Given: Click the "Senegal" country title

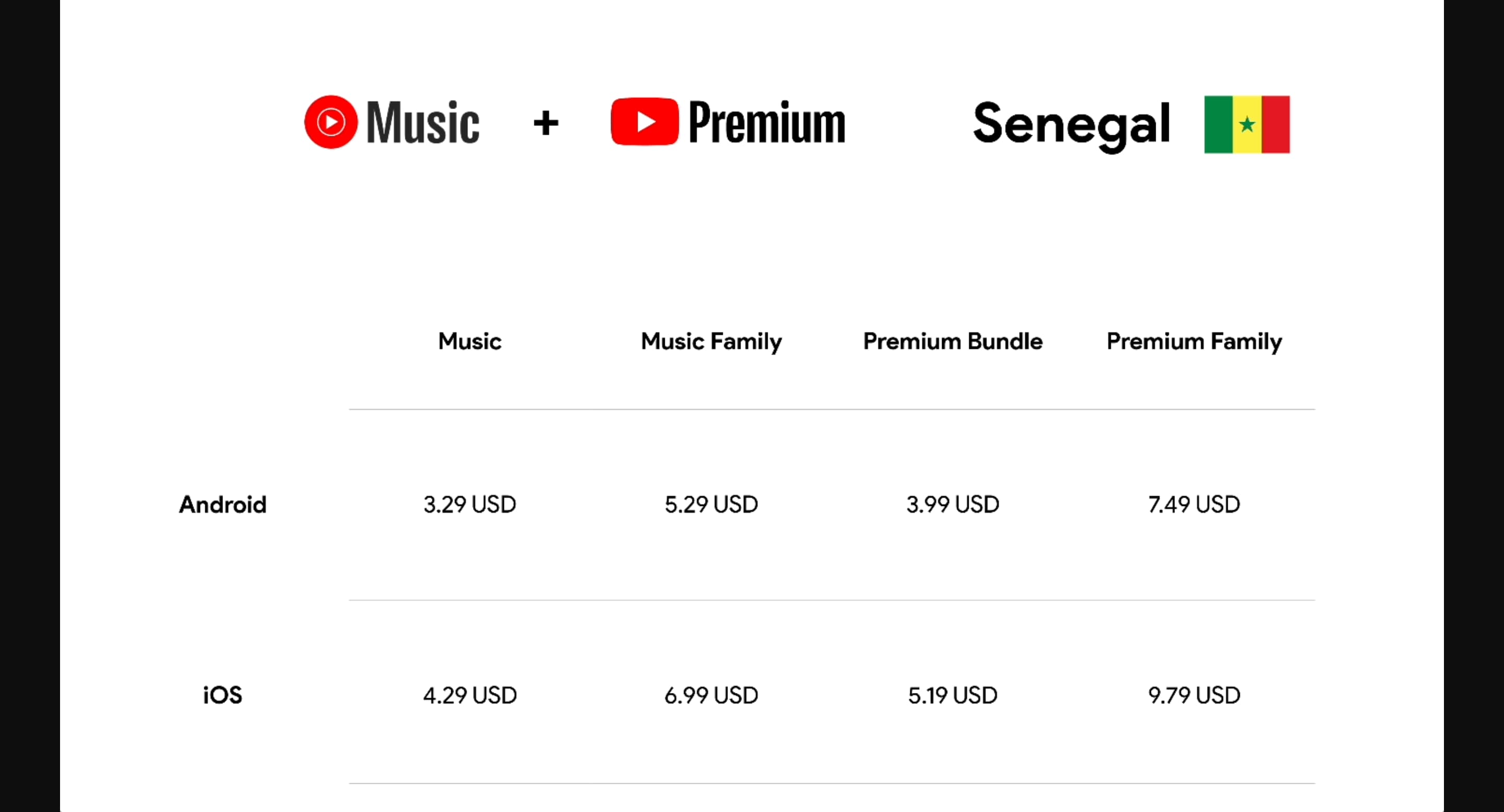Looking at the screenshot, I should pyautogui.click(x=1072, y=124).
